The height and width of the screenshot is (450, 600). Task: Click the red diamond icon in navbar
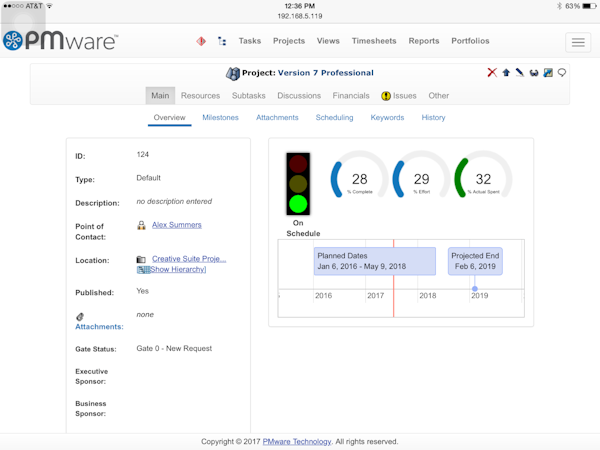click(x=201, y=41)
